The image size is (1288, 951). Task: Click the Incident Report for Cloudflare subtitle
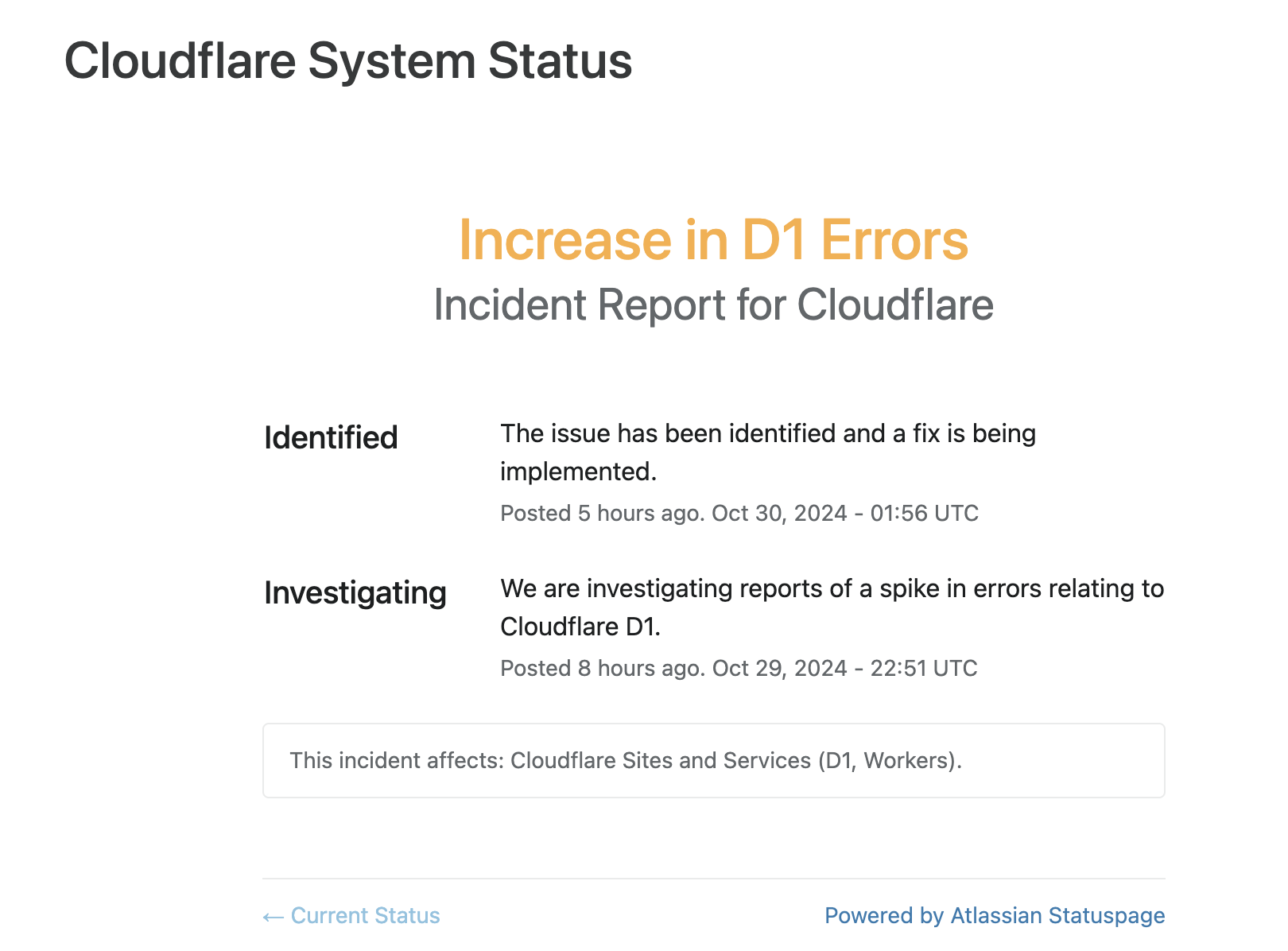[713, 305]
